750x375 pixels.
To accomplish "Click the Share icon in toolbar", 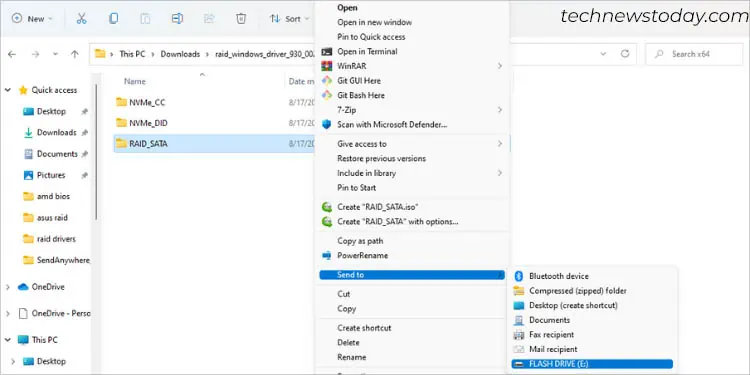I will coord(209,19).
